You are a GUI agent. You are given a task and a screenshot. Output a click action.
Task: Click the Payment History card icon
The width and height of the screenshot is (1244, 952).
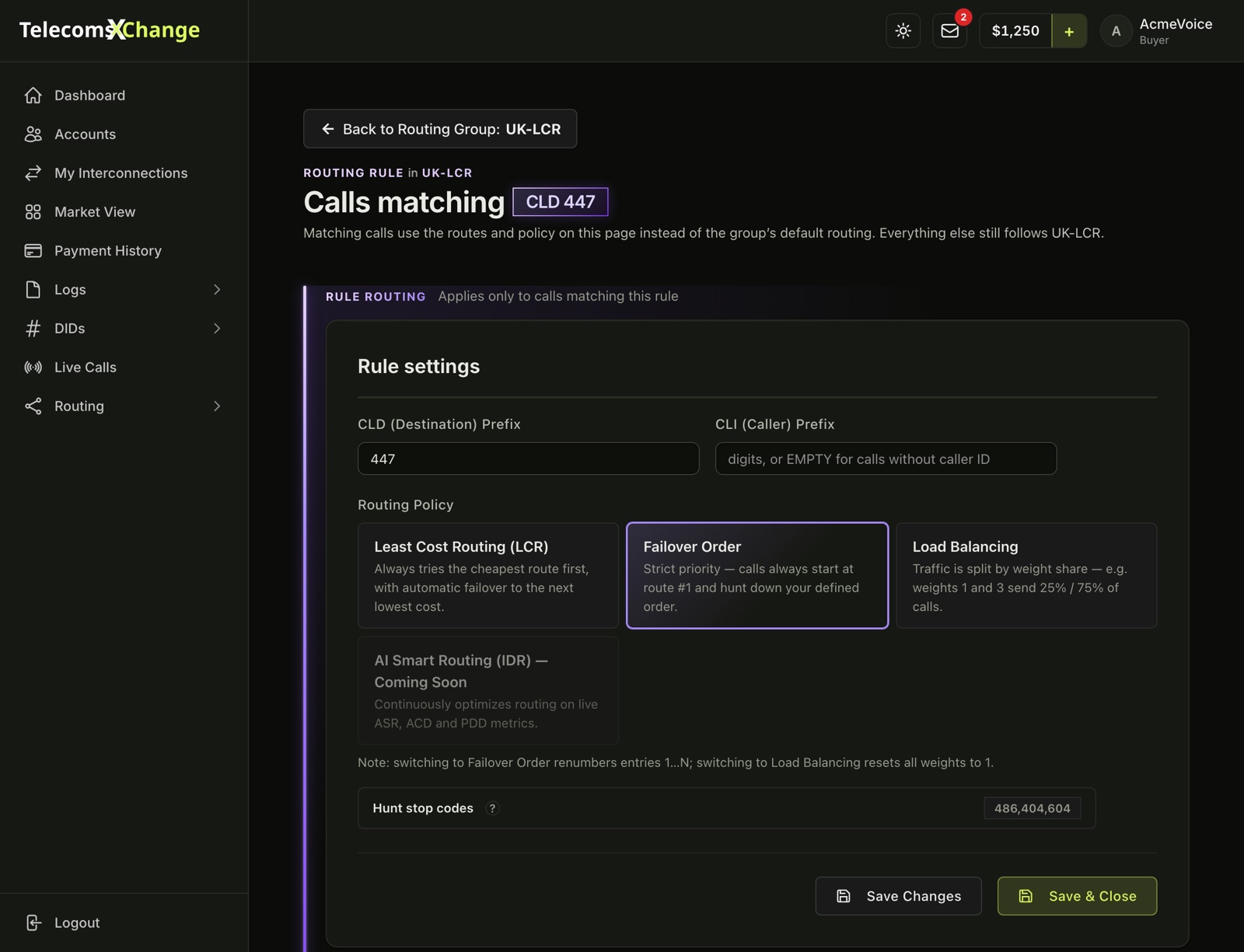point(33,251)
